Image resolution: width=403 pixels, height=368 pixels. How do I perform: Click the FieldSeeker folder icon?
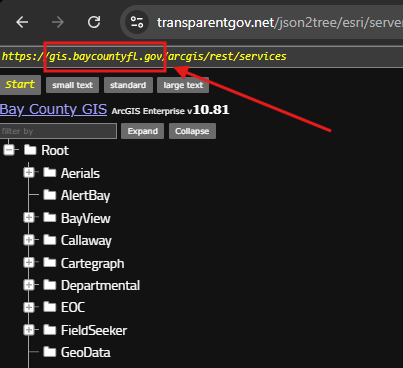click(x=50, y=330)
